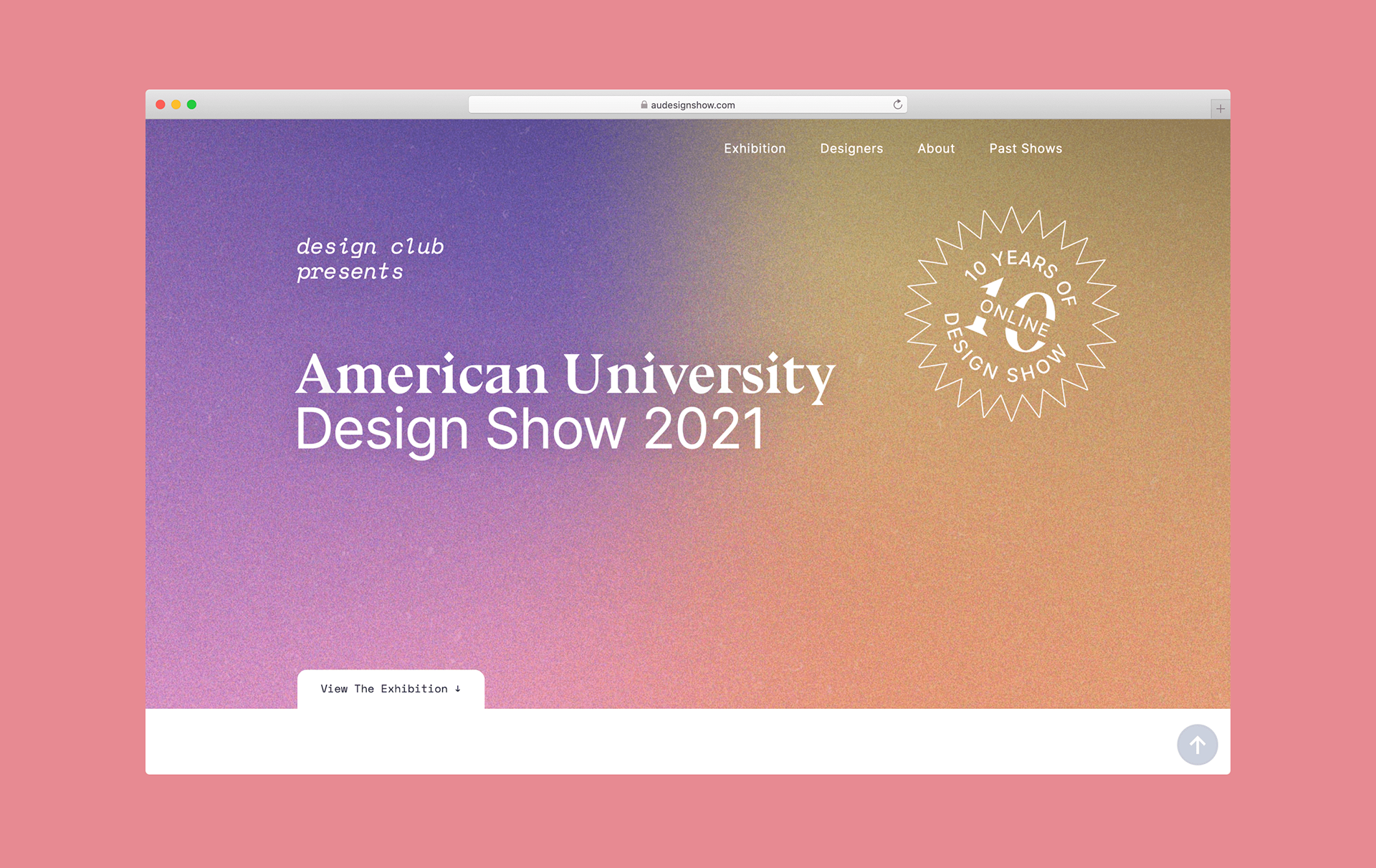Close the browser window with the red button
1376x868 pixels.
(161, 105)
